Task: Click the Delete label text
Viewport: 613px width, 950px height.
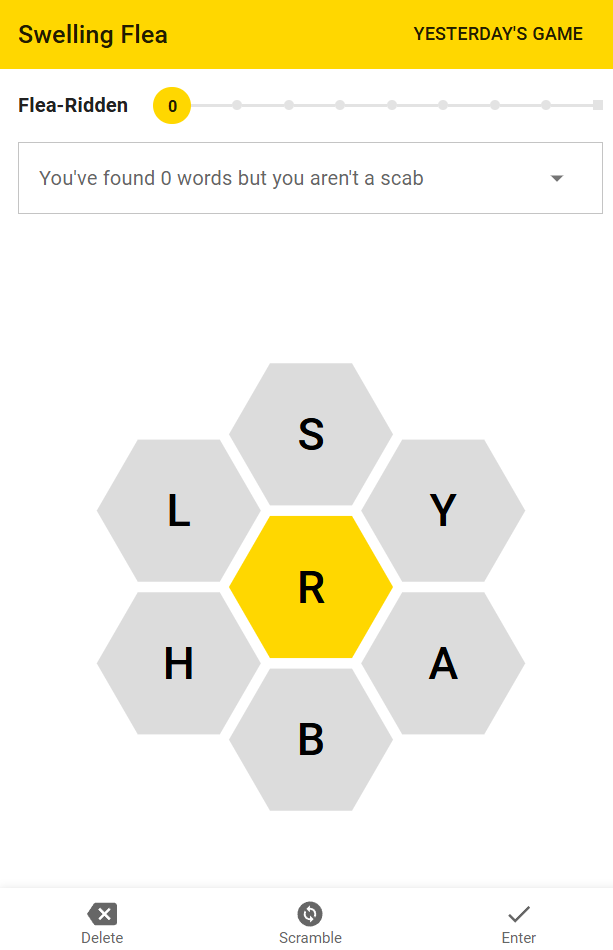Action: [x=102, y=938]
